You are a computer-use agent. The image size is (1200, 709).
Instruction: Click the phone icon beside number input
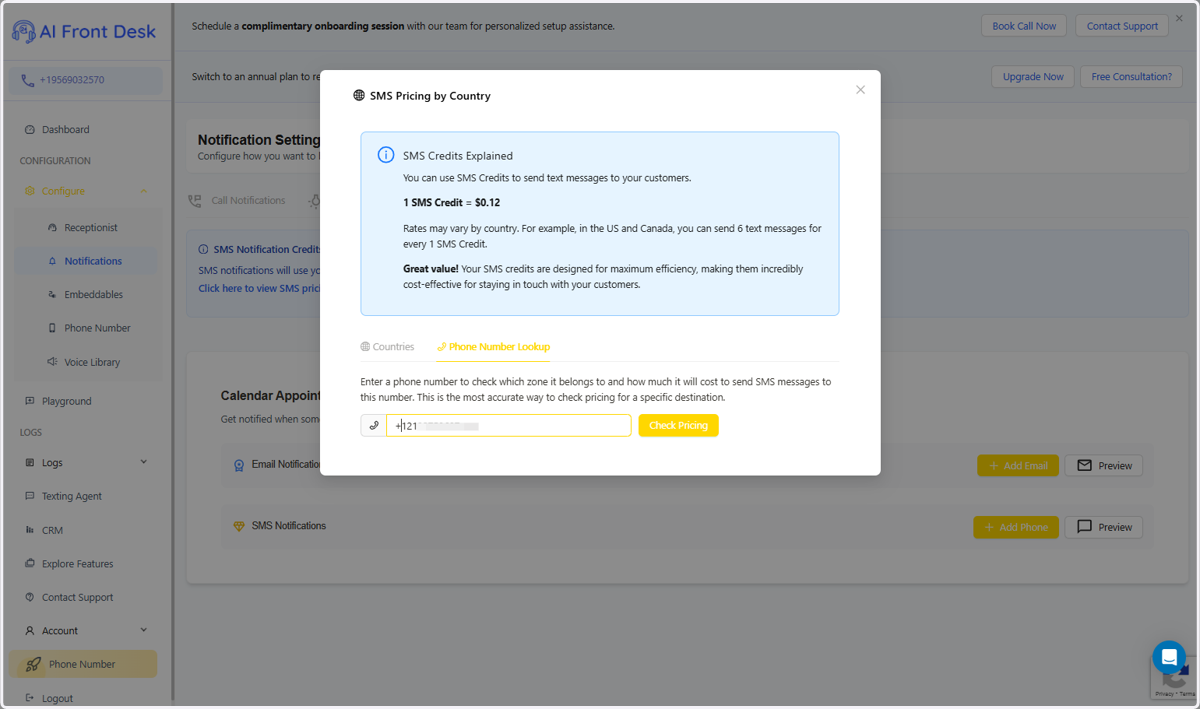[x=374, y=426]
